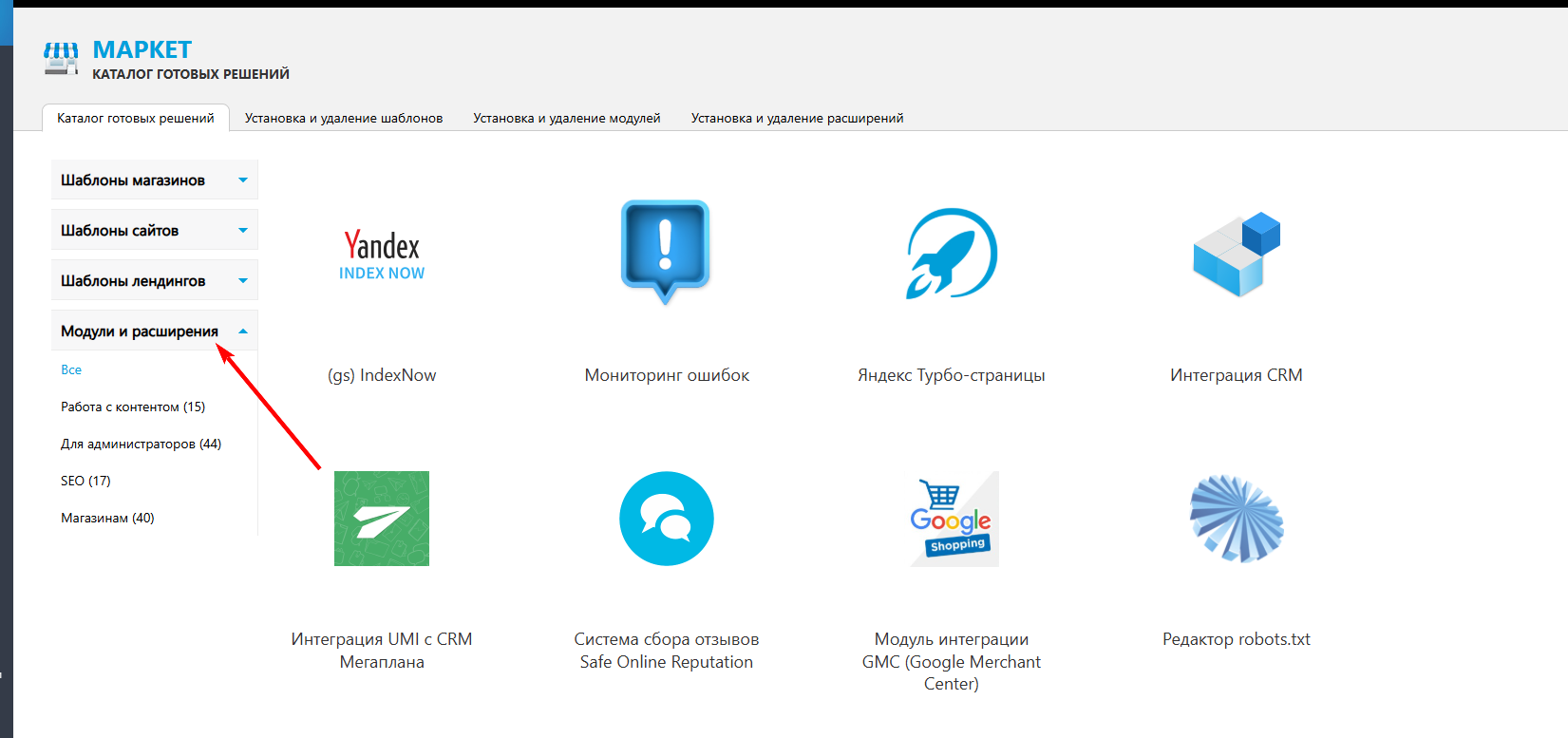The image size is (1568, 738).
Task: Open the Установка и удаление модулей tab
Action: 567,119
